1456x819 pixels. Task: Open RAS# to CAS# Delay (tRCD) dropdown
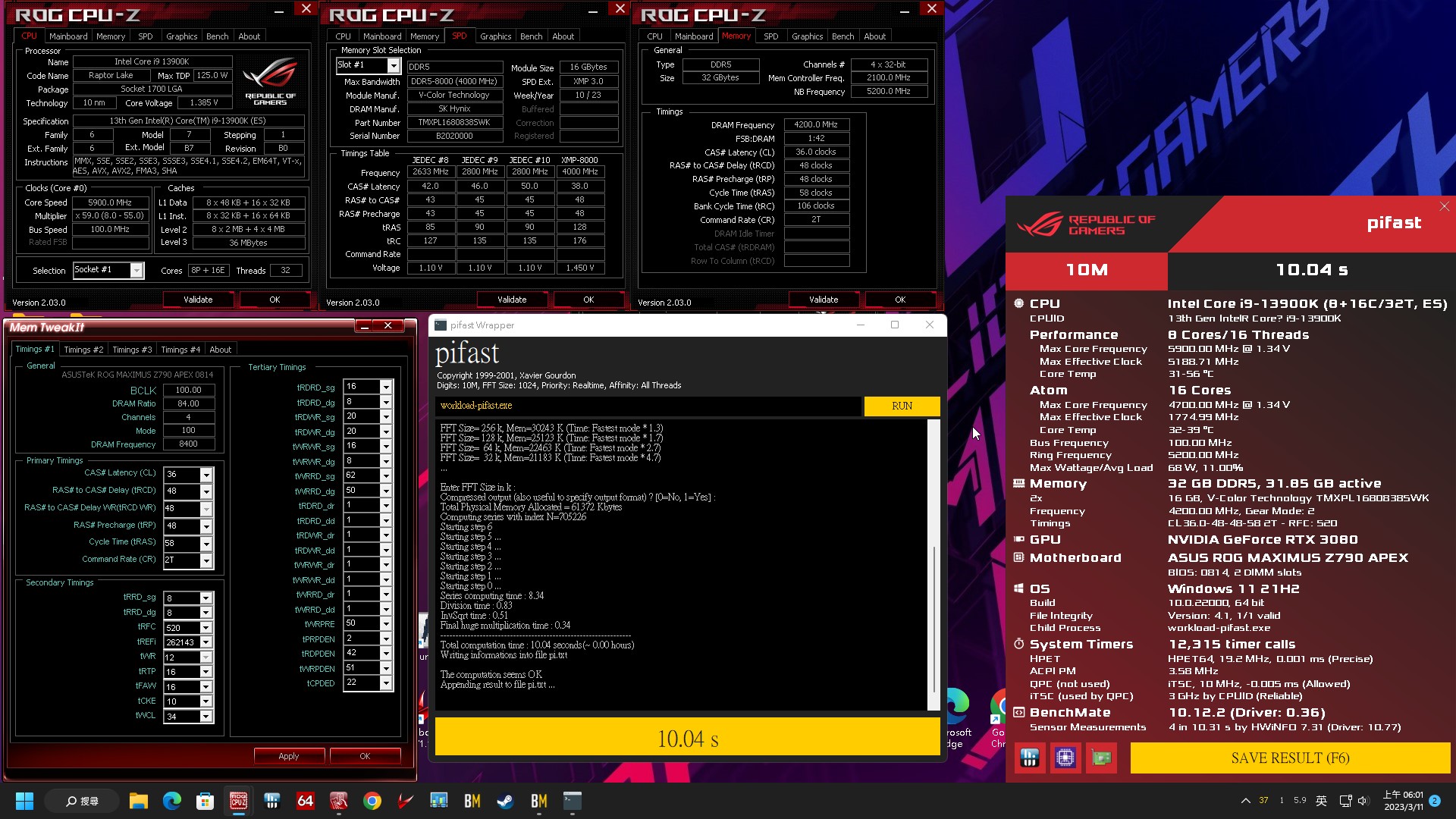[206, 491]
